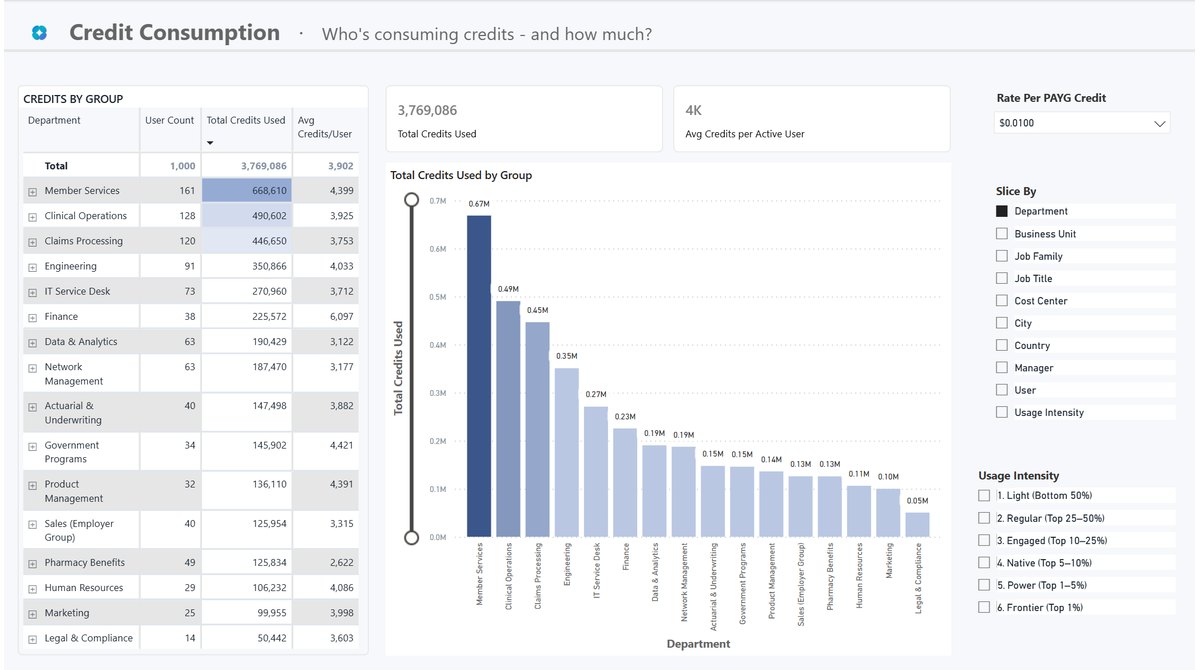This screenshot has height=670, width=1200.
Task: Check Job Title slice option
Action: (x=1002, y=278)
